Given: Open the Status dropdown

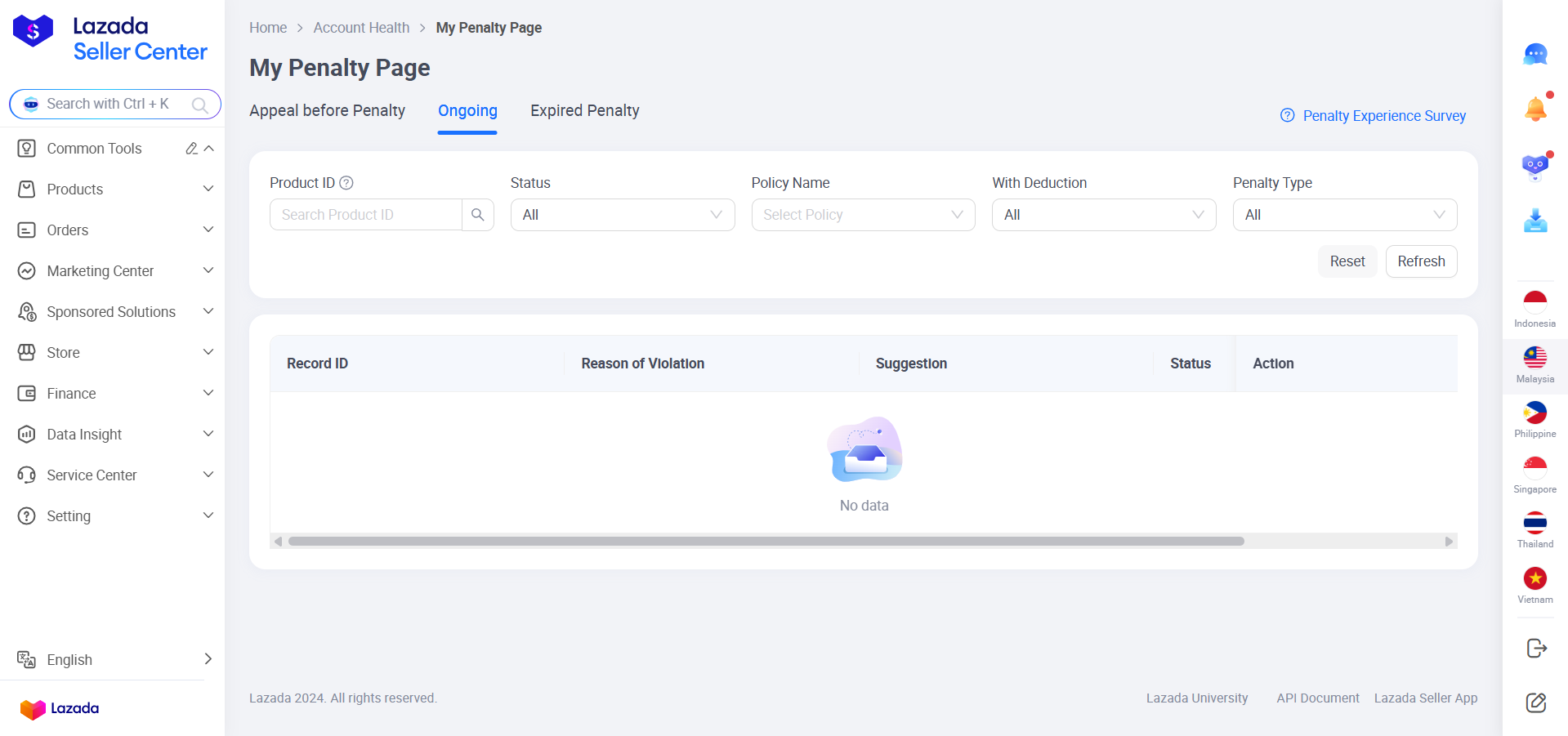Looking at the screenshot, I should point(622,215).
